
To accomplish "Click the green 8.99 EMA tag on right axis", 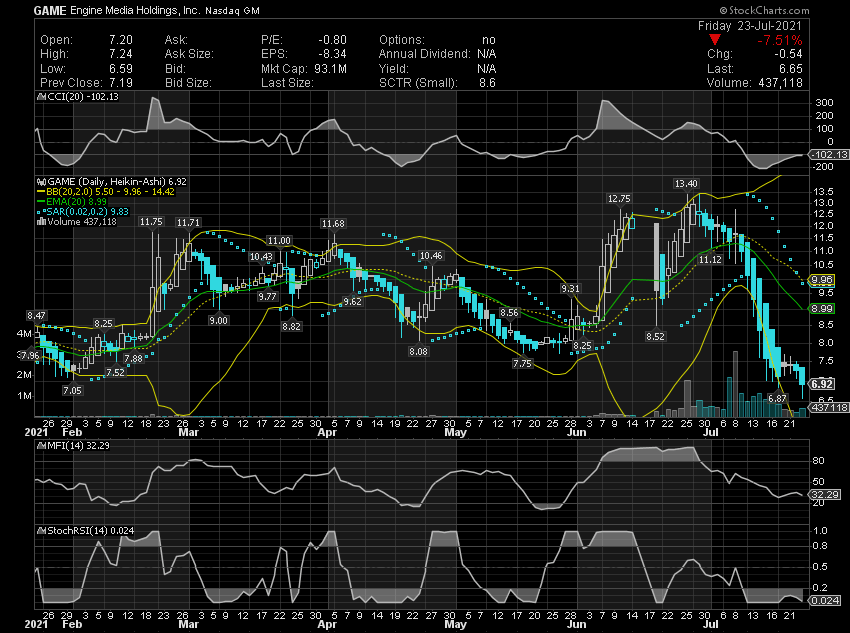I will 822,308.
